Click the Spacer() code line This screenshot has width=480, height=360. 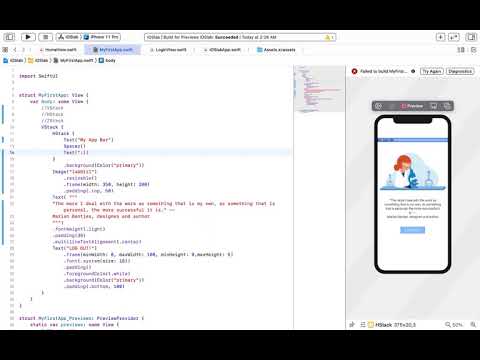tap(75, 146)
